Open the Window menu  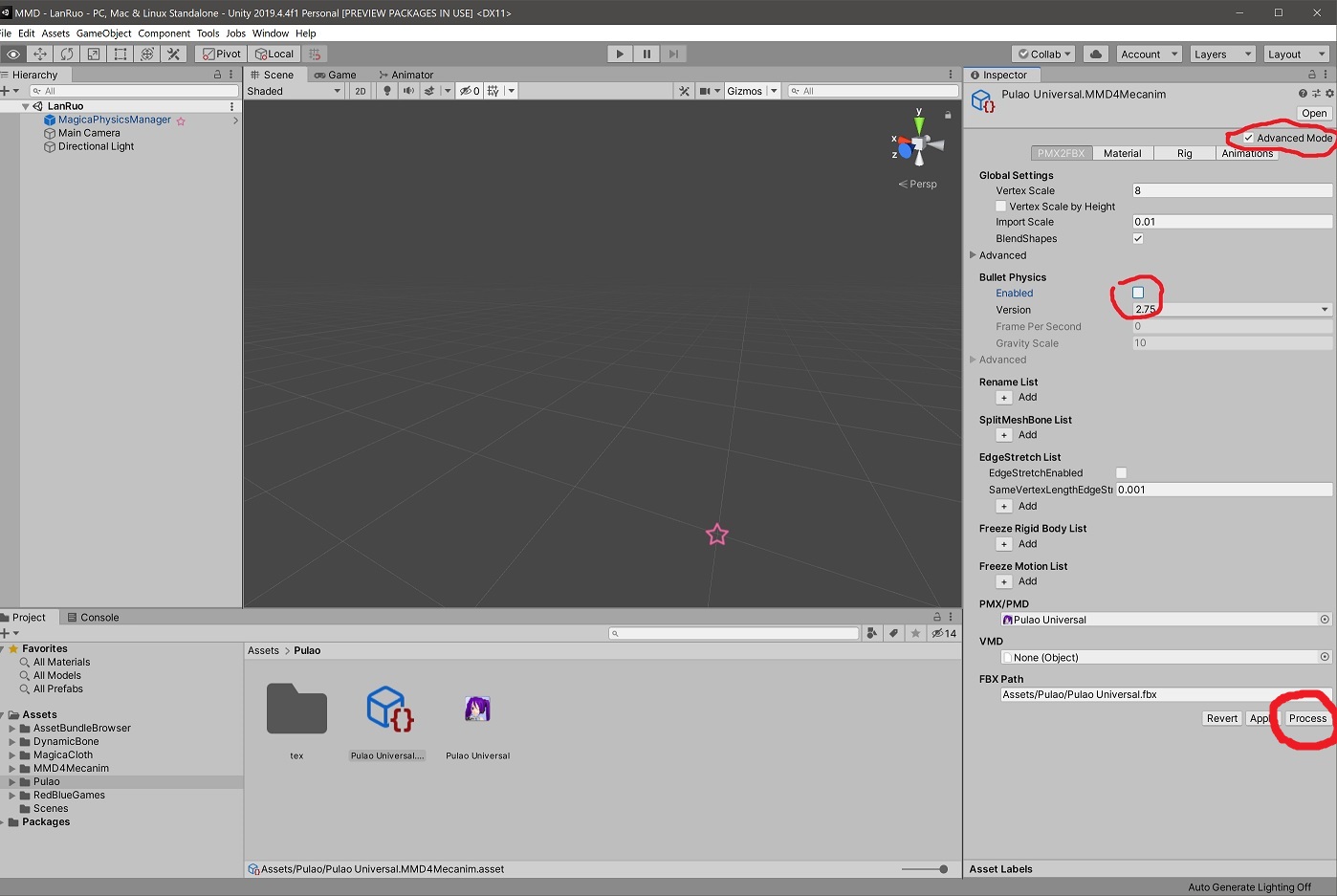coord(271,33)
